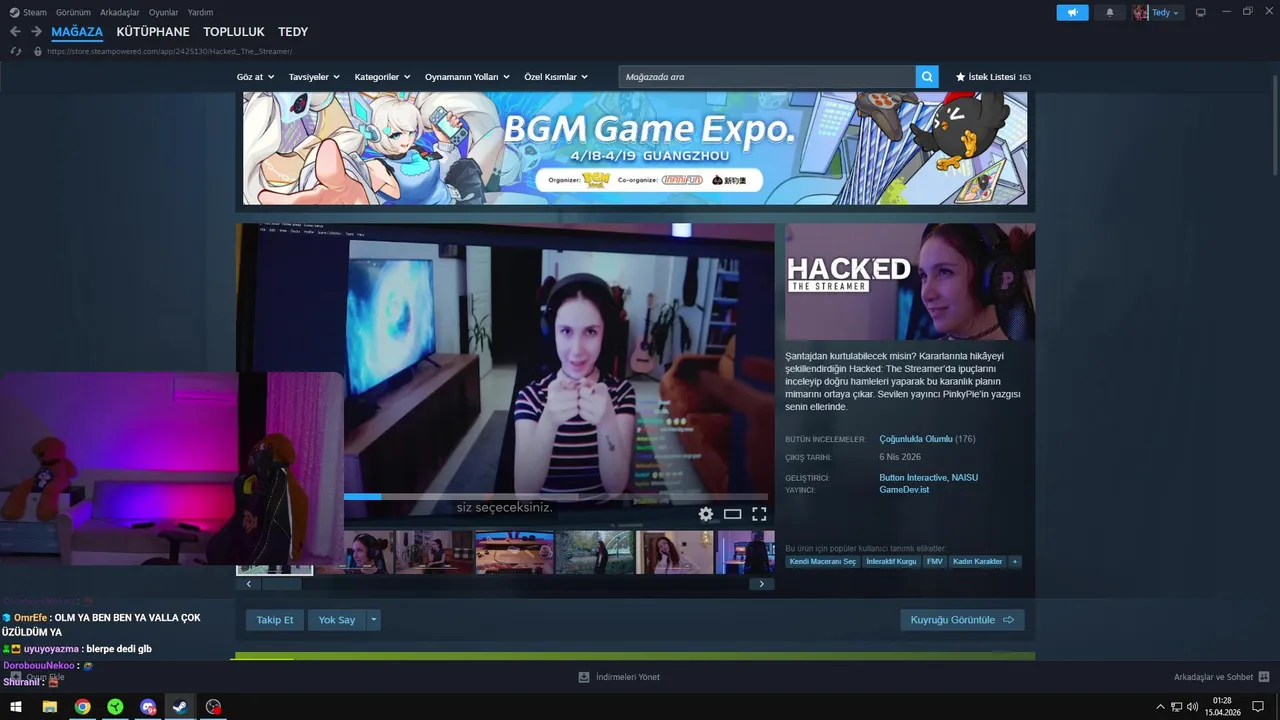Open the announcements megaphone button
The image size is (1280, 720).
[x=1072, y=12]
